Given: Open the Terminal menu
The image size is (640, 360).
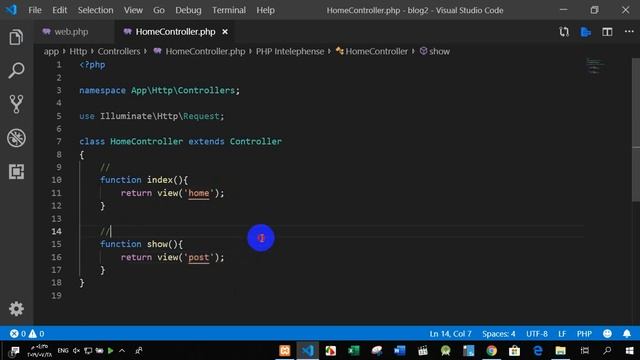Looking at the screenshot, I should pos(229,10).
